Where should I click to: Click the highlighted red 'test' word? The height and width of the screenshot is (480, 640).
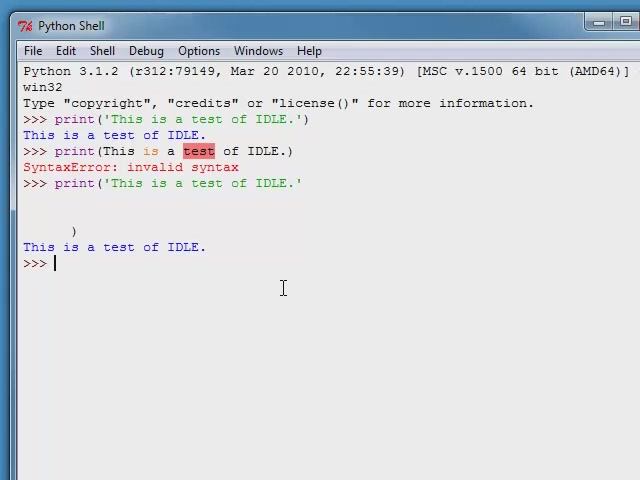[199, 151]
